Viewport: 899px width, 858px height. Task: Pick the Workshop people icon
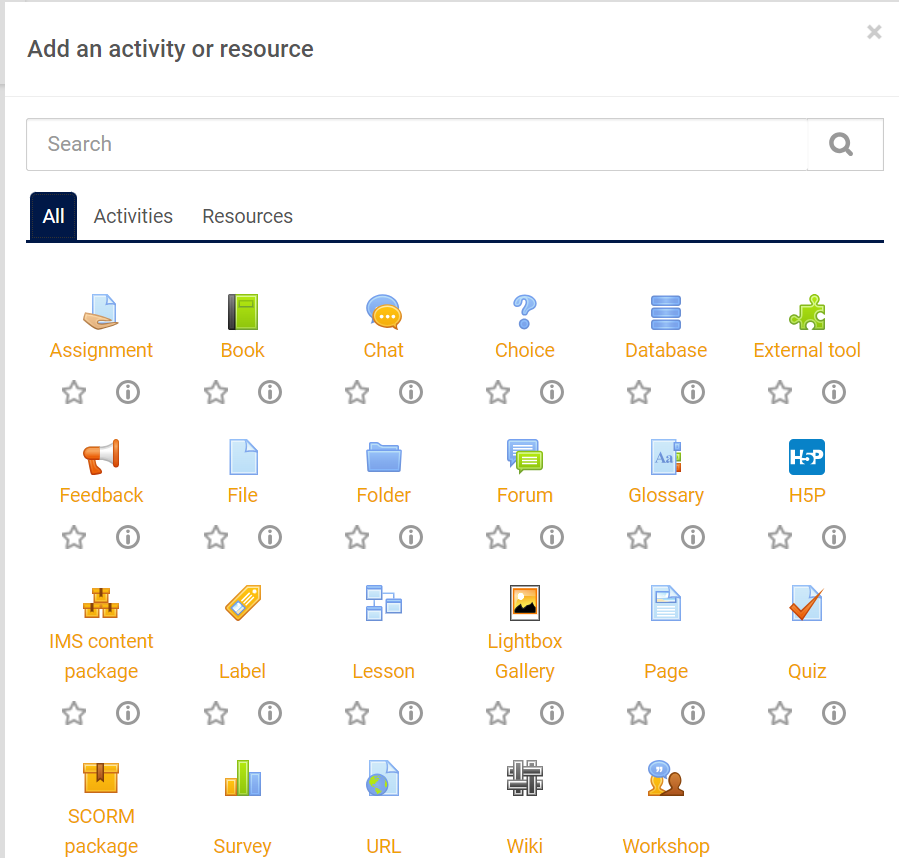(666, 778)
